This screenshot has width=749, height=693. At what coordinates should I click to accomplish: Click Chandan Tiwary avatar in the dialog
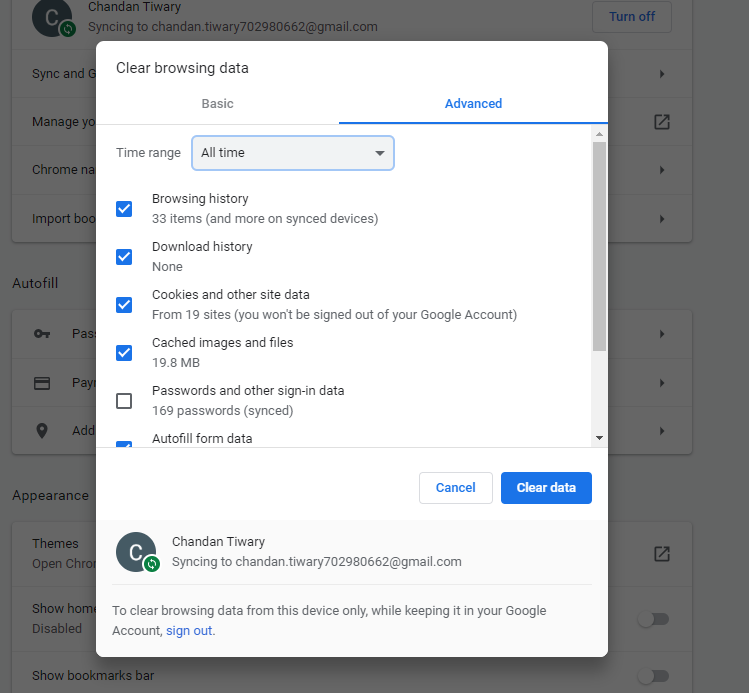coord(136,552)
